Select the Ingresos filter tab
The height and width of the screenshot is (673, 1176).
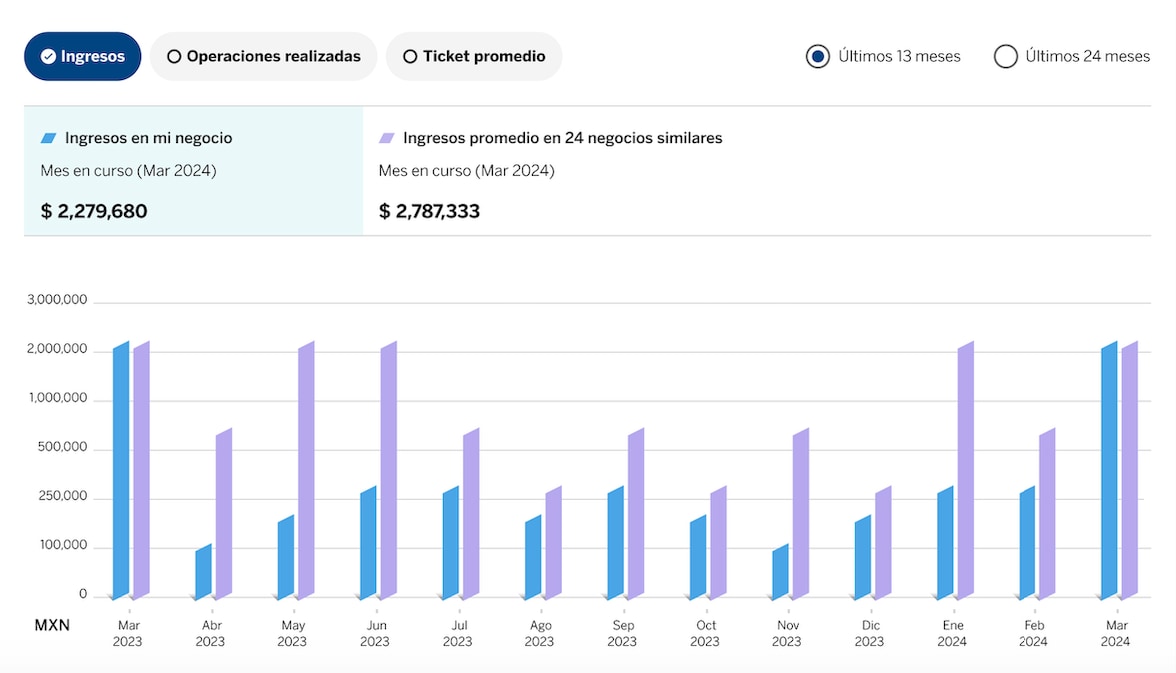click(83, 56)
